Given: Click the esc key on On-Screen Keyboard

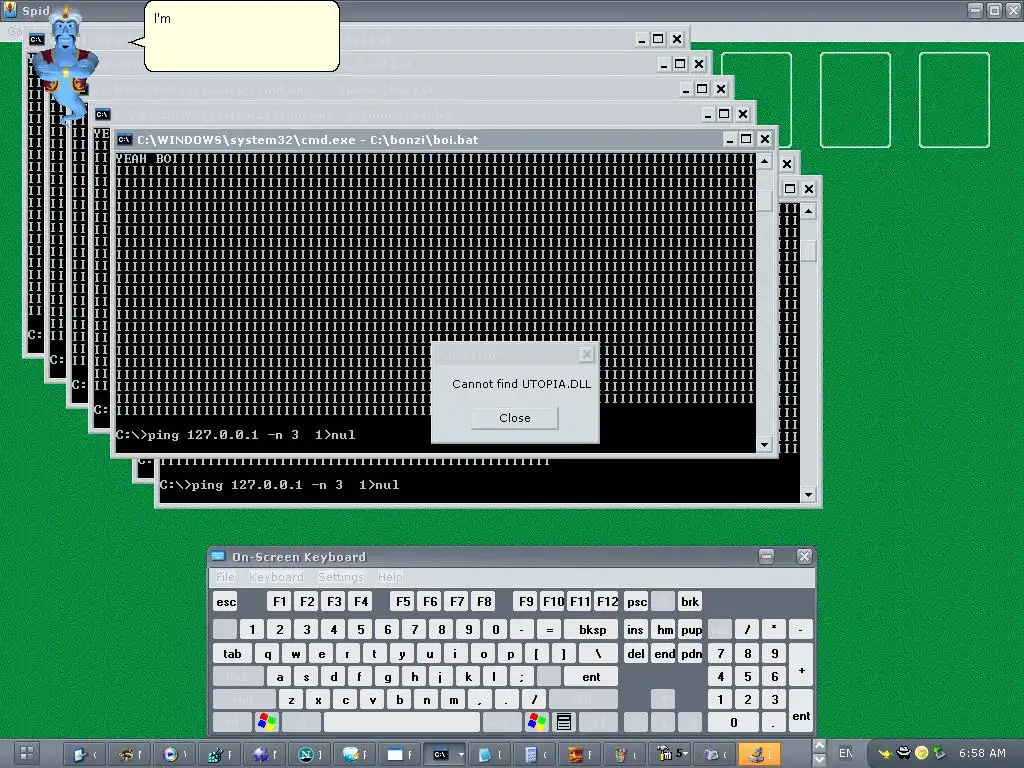Looking at the screenshot, I should [x=226, y=601].
